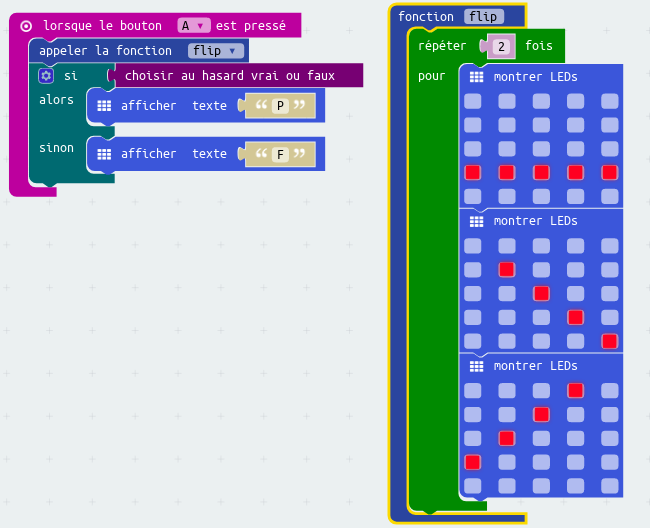This screenshot has width=650, height=528.
Task: Click the 'répéter' label on green loop block
Action: coord(442,46)
